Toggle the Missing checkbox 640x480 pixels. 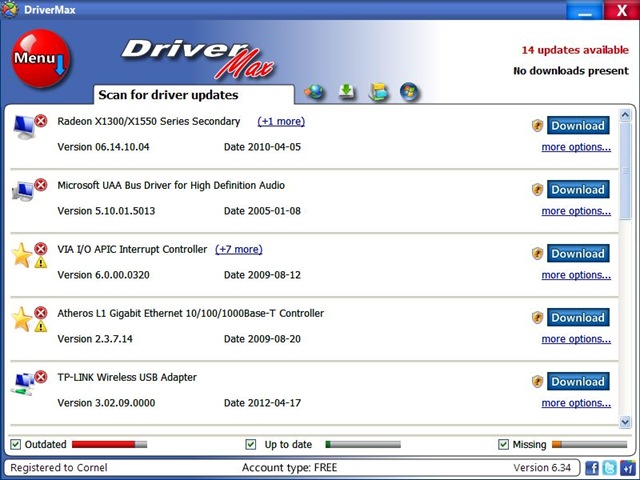[504, 444]
